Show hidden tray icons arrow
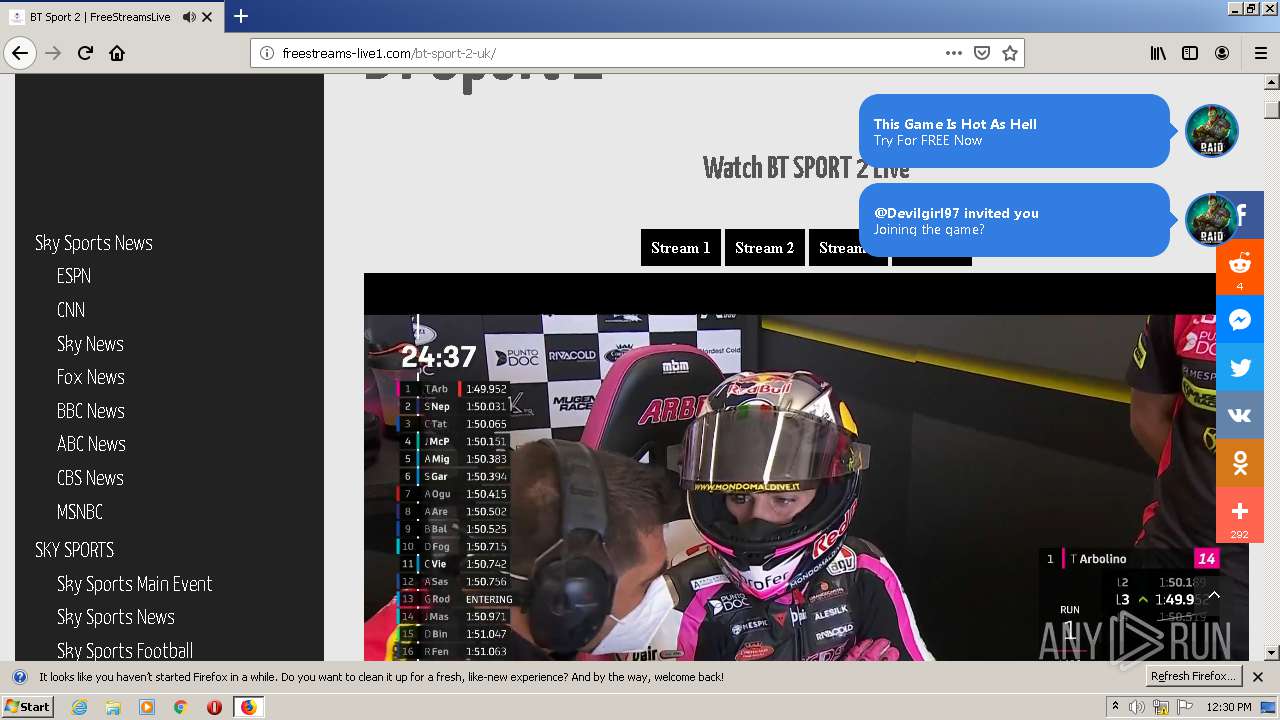1280x720 pixels. 1116,707
